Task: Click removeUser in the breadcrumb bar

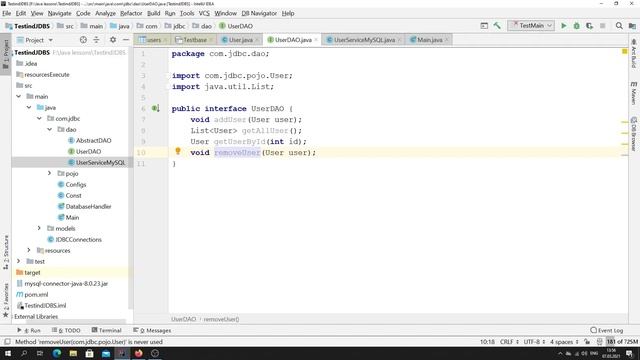Action: pos(221,319)
